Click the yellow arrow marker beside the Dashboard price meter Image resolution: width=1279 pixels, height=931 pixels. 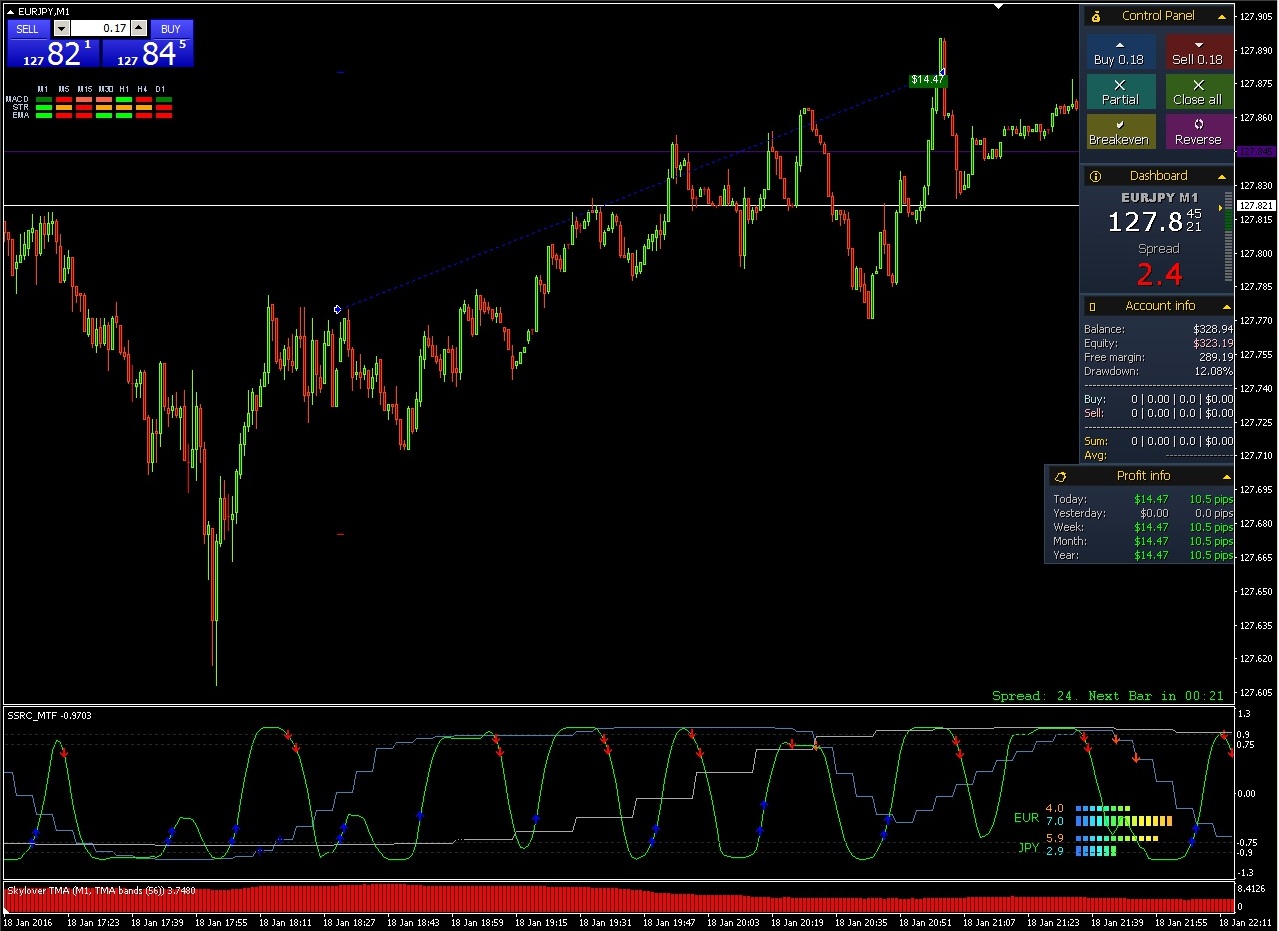(1220, 208)
